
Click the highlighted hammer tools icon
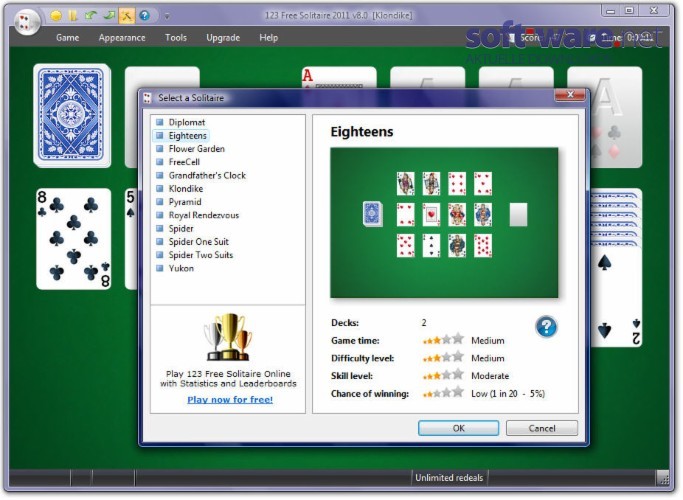click(x=126, y=16)
